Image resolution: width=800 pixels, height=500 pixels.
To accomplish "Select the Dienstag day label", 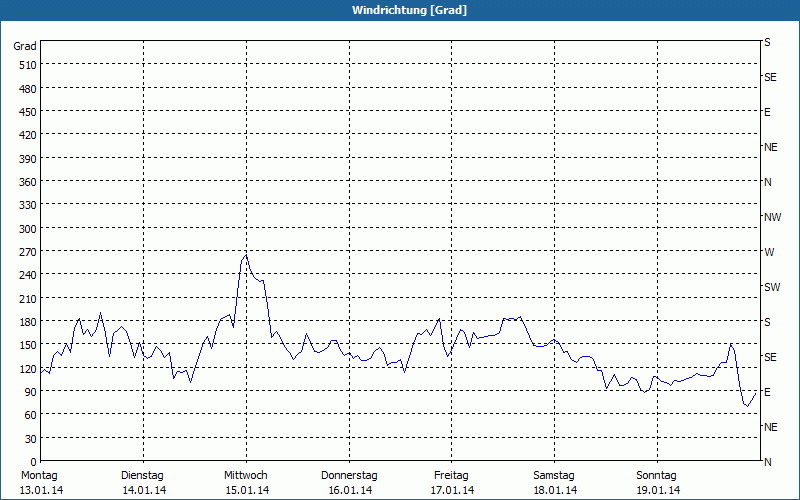I will click(142, 475).
